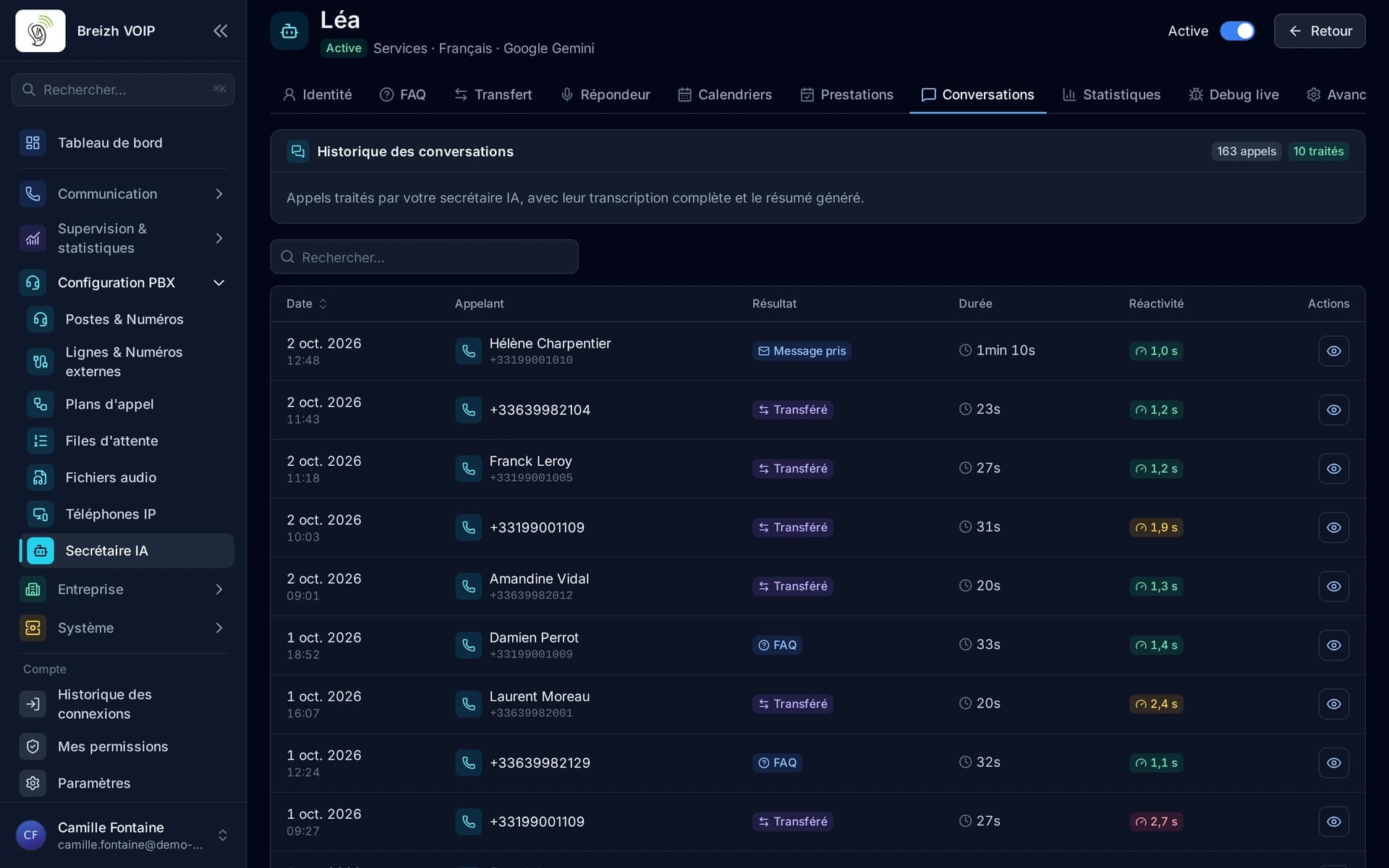This screenshot has width=1389, height=868.
Task: Click phone icon for Hélène Charpentier
Action: (x=469, y=351)
